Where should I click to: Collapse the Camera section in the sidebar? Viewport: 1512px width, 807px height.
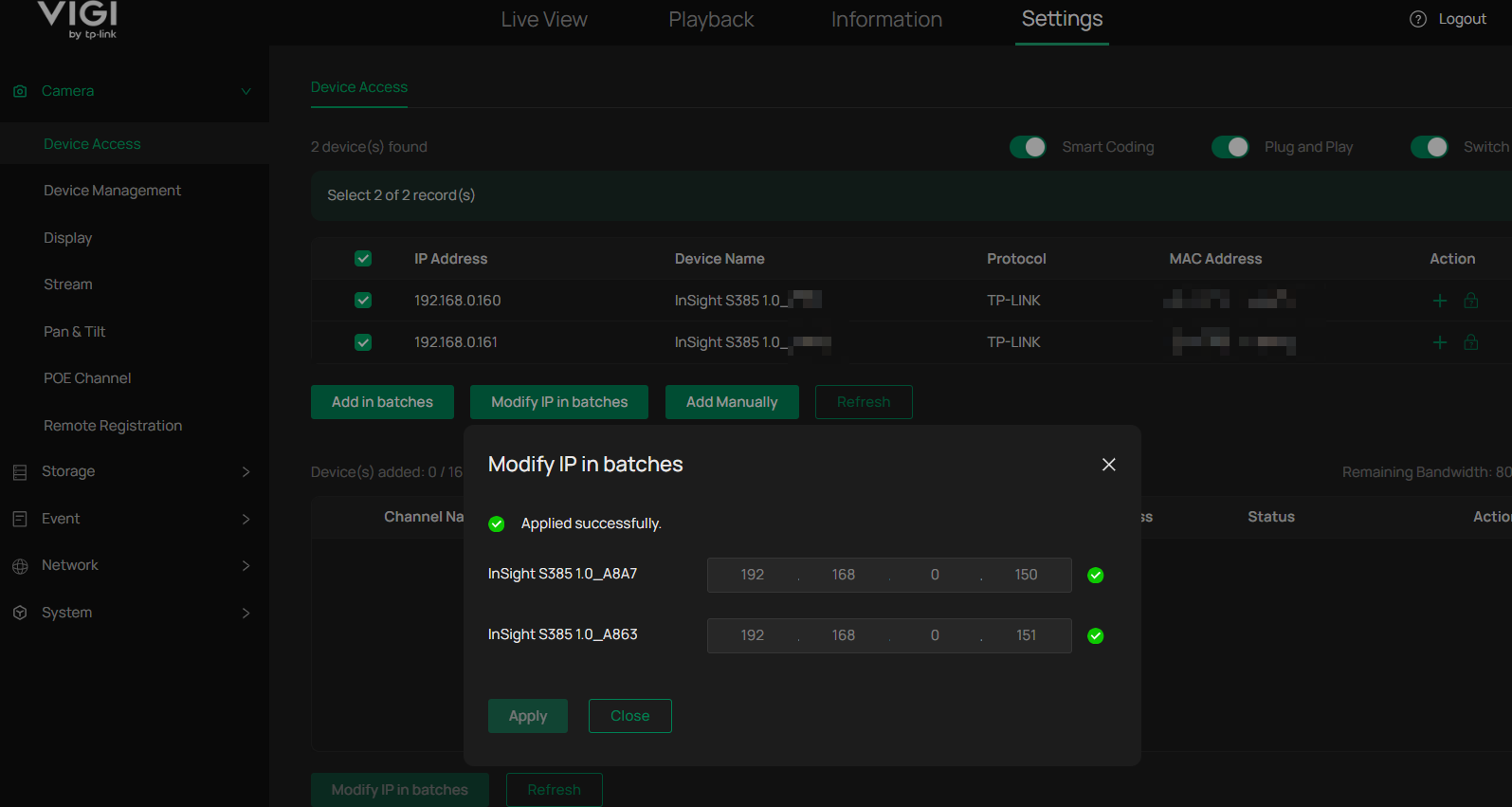pos(246,91)
